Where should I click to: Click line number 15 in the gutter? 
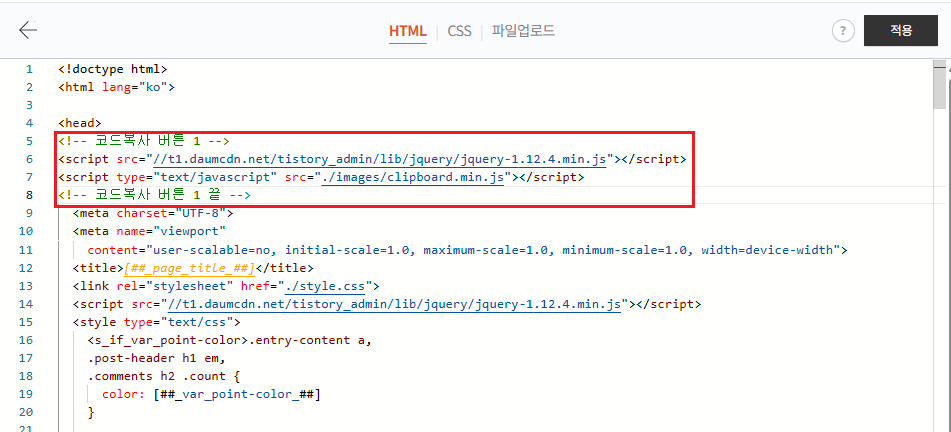coord(27,322)
